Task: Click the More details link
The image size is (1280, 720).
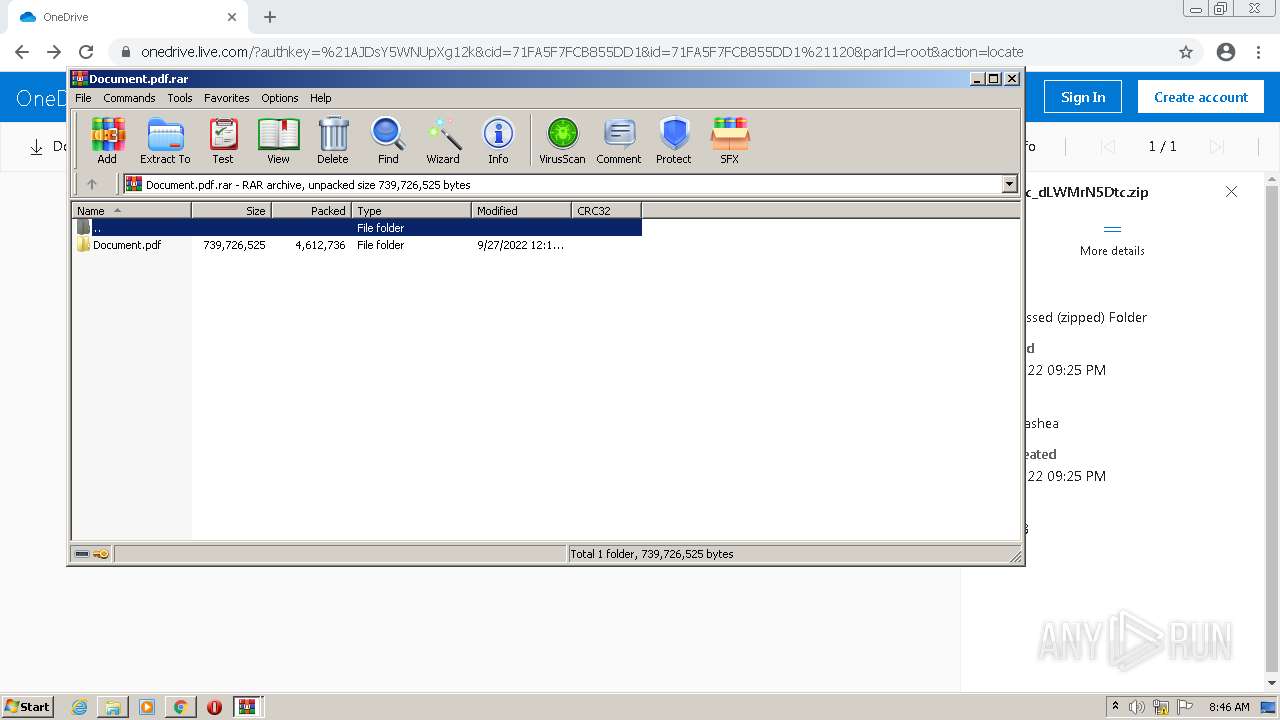Action: [x=1112, y=251]
